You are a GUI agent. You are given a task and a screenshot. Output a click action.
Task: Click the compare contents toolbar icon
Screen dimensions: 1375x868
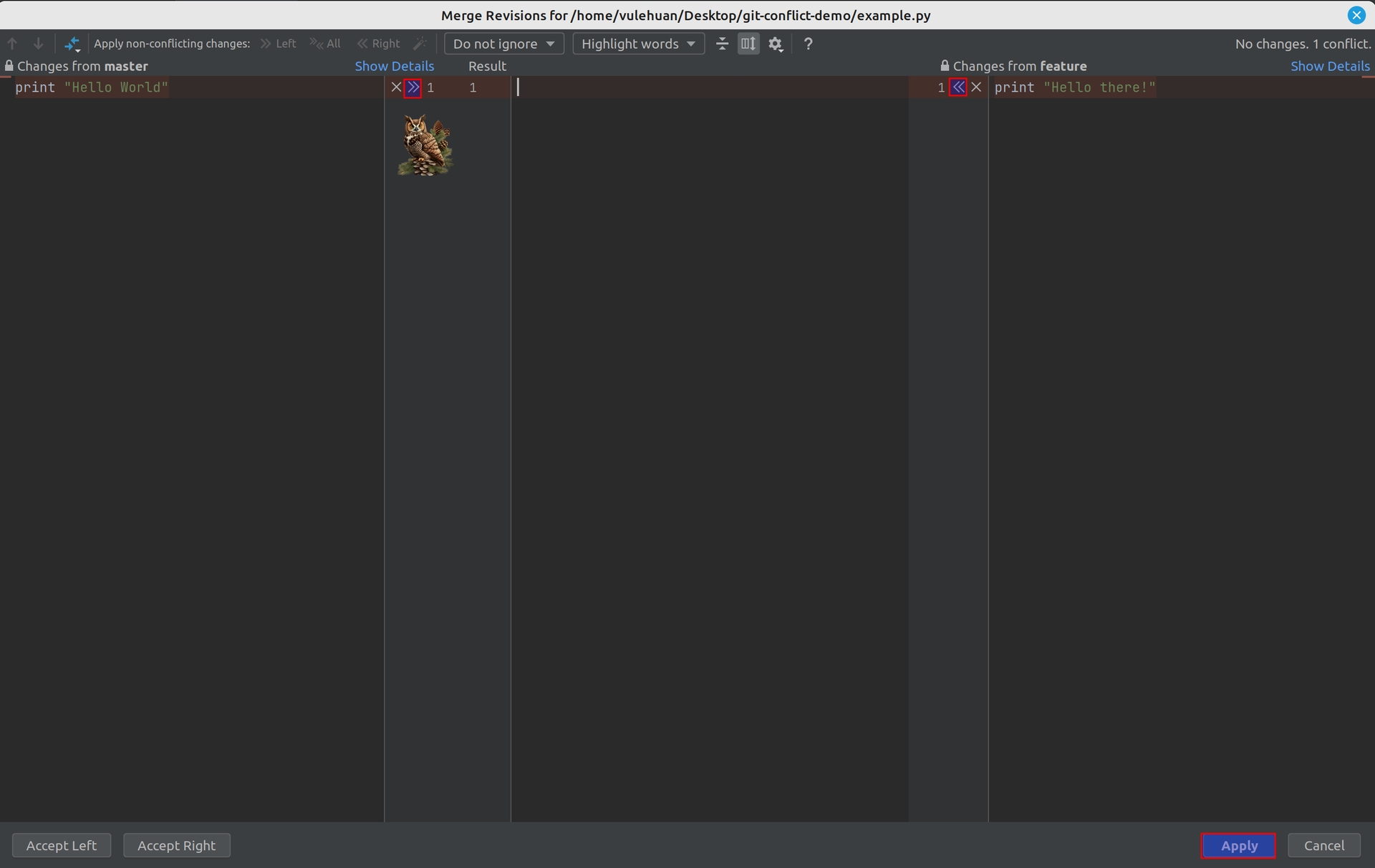(72, 44)
